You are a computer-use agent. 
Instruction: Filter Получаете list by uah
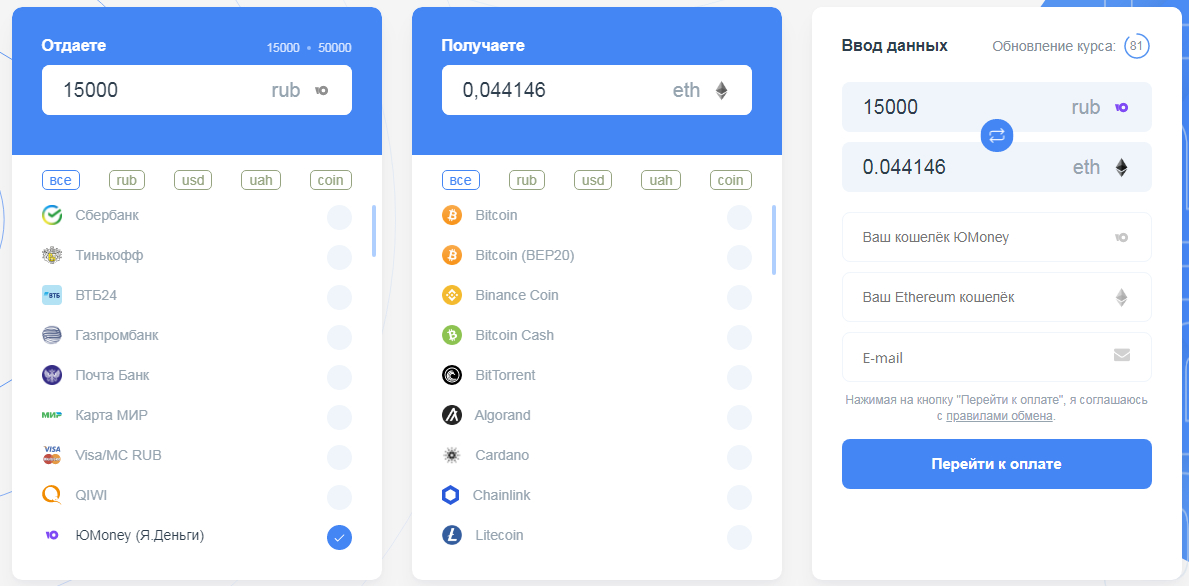point(661,180)
